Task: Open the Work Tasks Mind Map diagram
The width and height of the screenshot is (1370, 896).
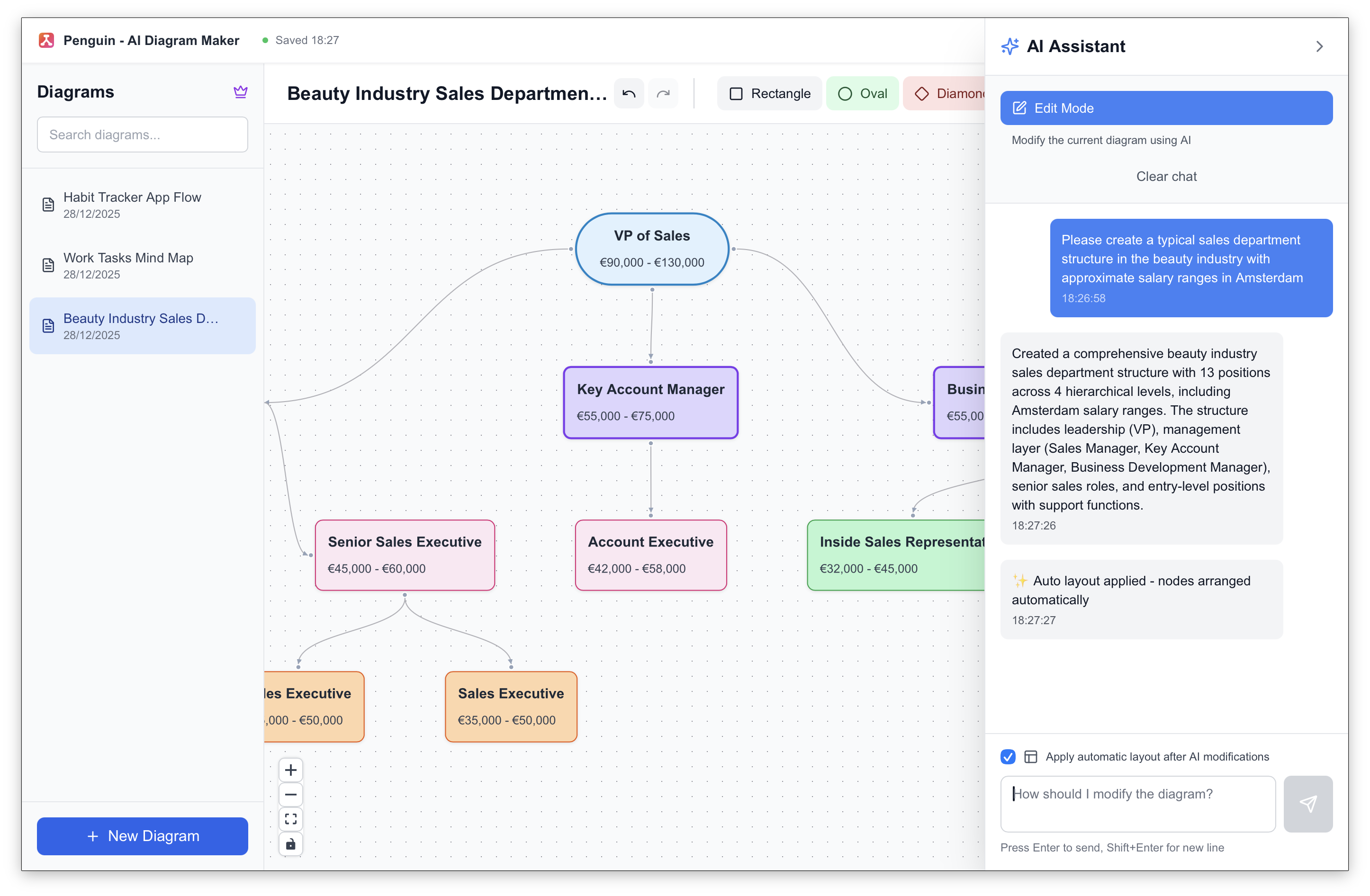Action: pos(128,265)
